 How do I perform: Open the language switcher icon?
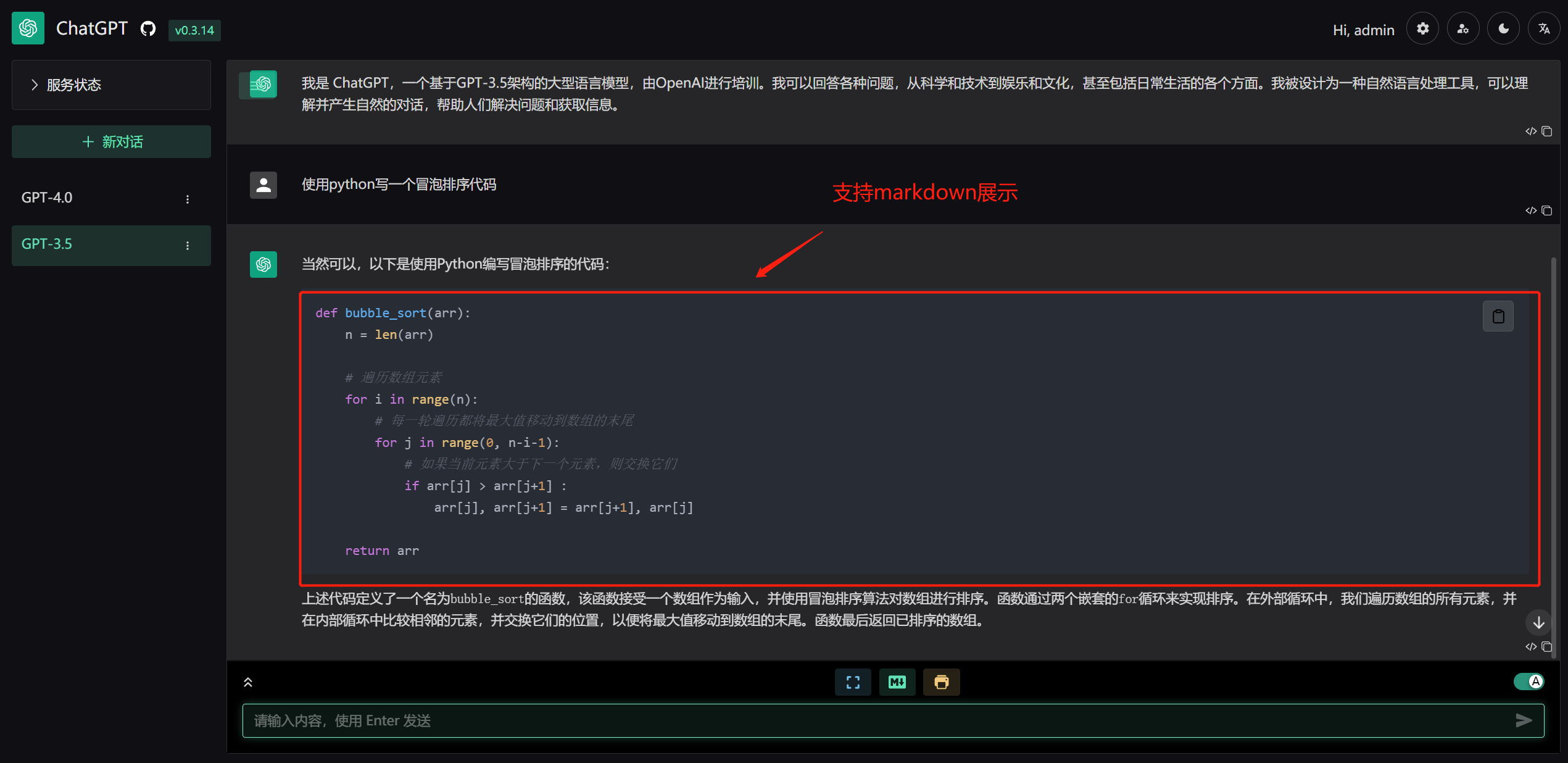[x=1544, y=28]
